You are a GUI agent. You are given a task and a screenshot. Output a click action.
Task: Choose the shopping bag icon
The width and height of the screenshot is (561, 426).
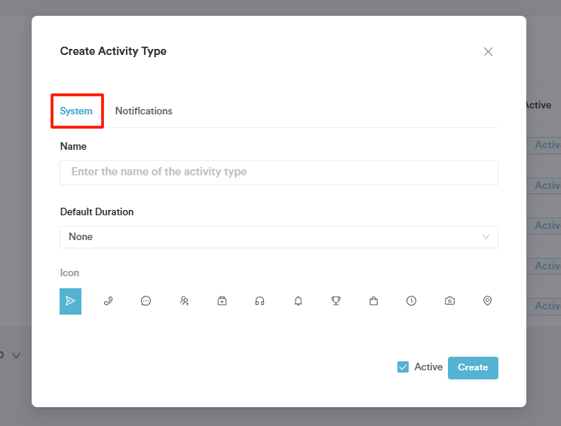(x=374, y=301)
